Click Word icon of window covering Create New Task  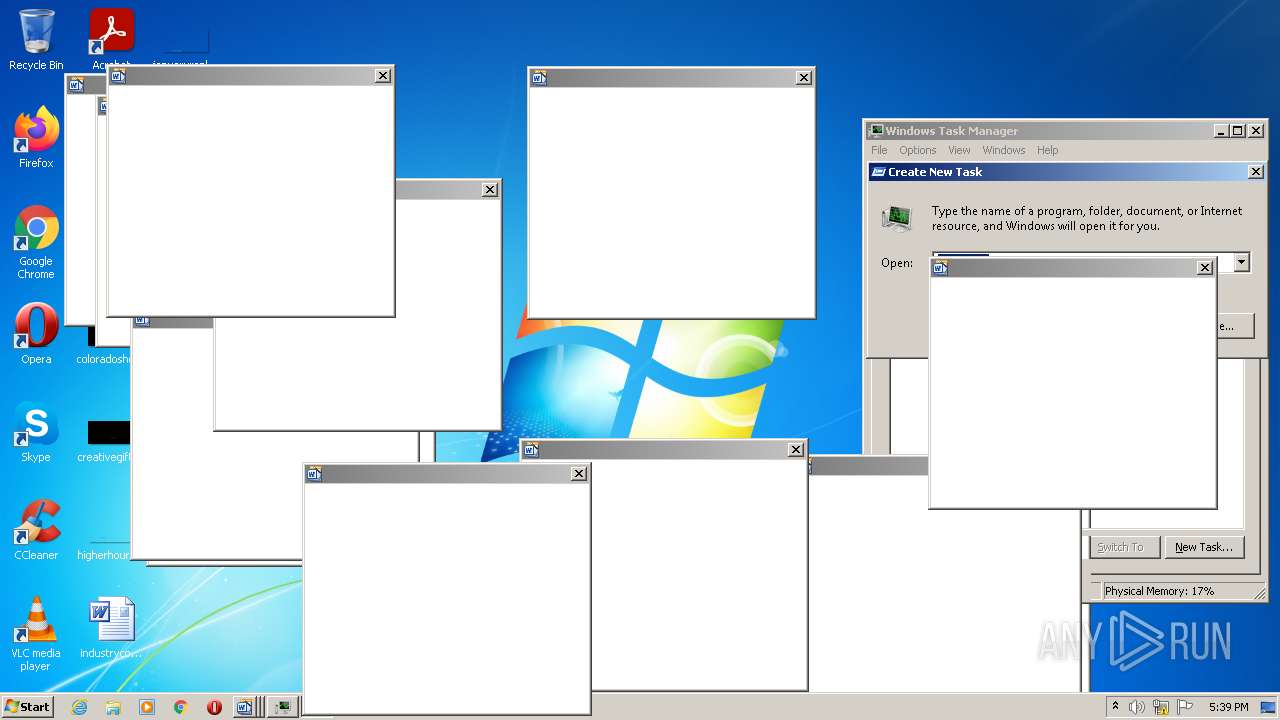click(x=940, y=267)
